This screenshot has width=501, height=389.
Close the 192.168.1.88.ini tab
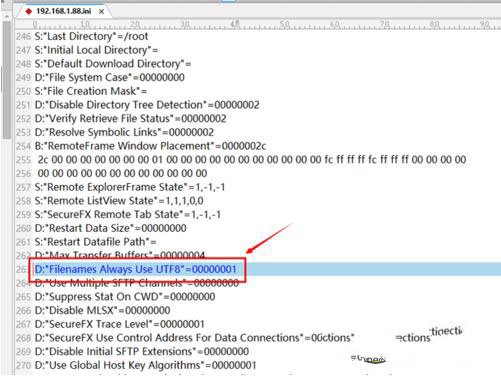101,12
